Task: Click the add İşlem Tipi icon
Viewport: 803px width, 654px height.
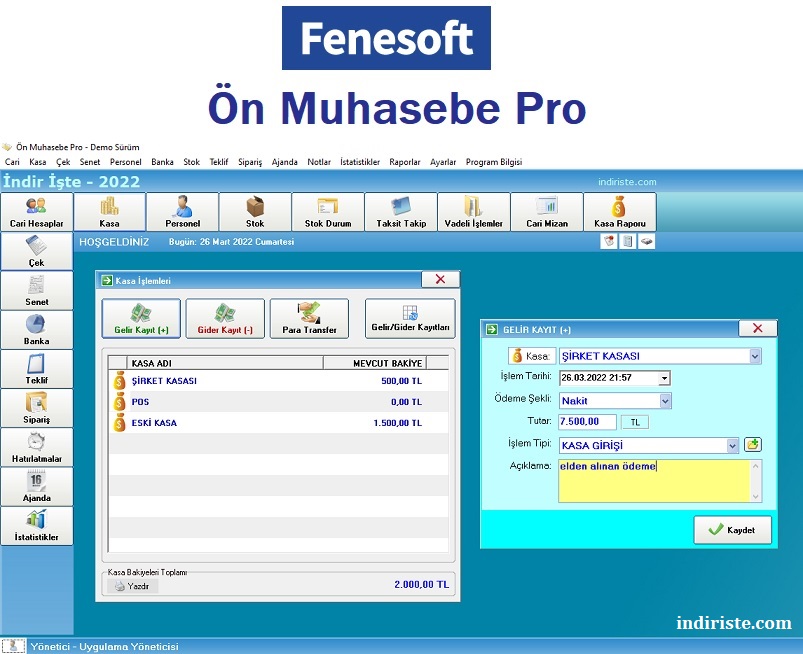Action: click(x=753, y=445)
